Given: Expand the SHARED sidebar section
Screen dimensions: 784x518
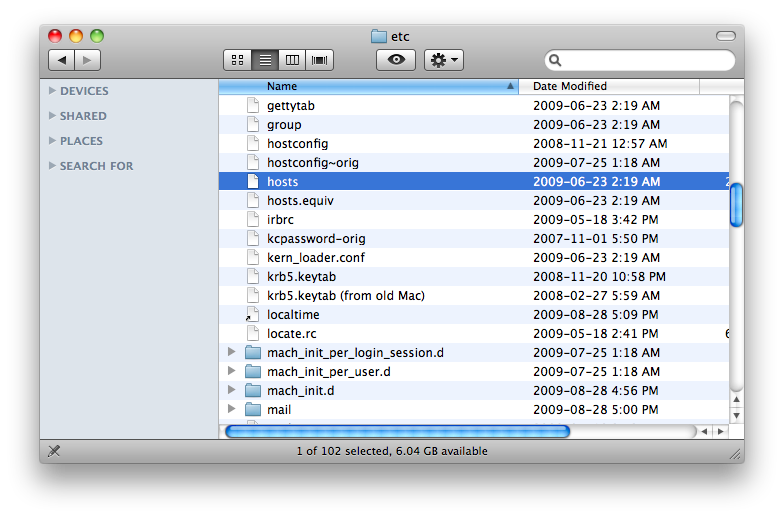Looking at the screenshot, I should point(52,116).
